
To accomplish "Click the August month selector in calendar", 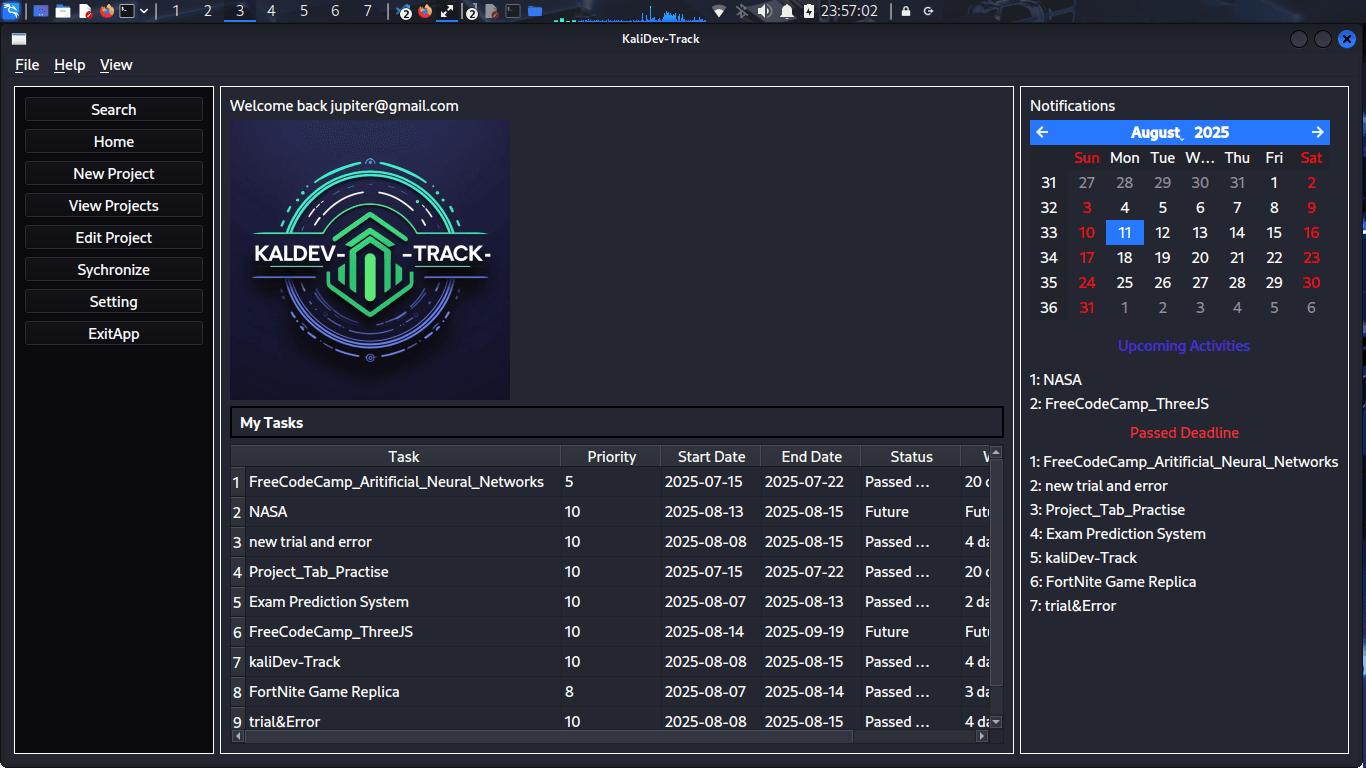I will pos(1155,132).
